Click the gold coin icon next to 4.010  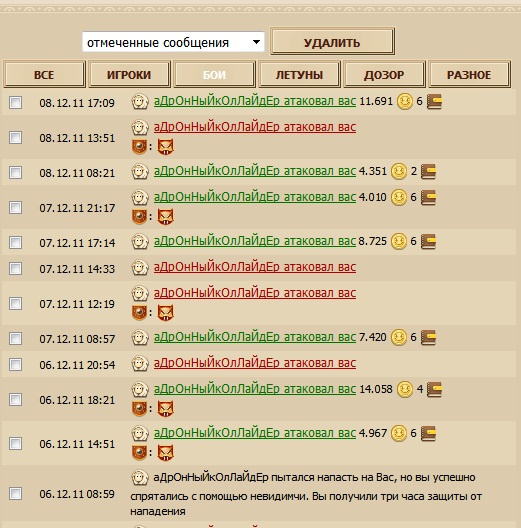[399, 198]
